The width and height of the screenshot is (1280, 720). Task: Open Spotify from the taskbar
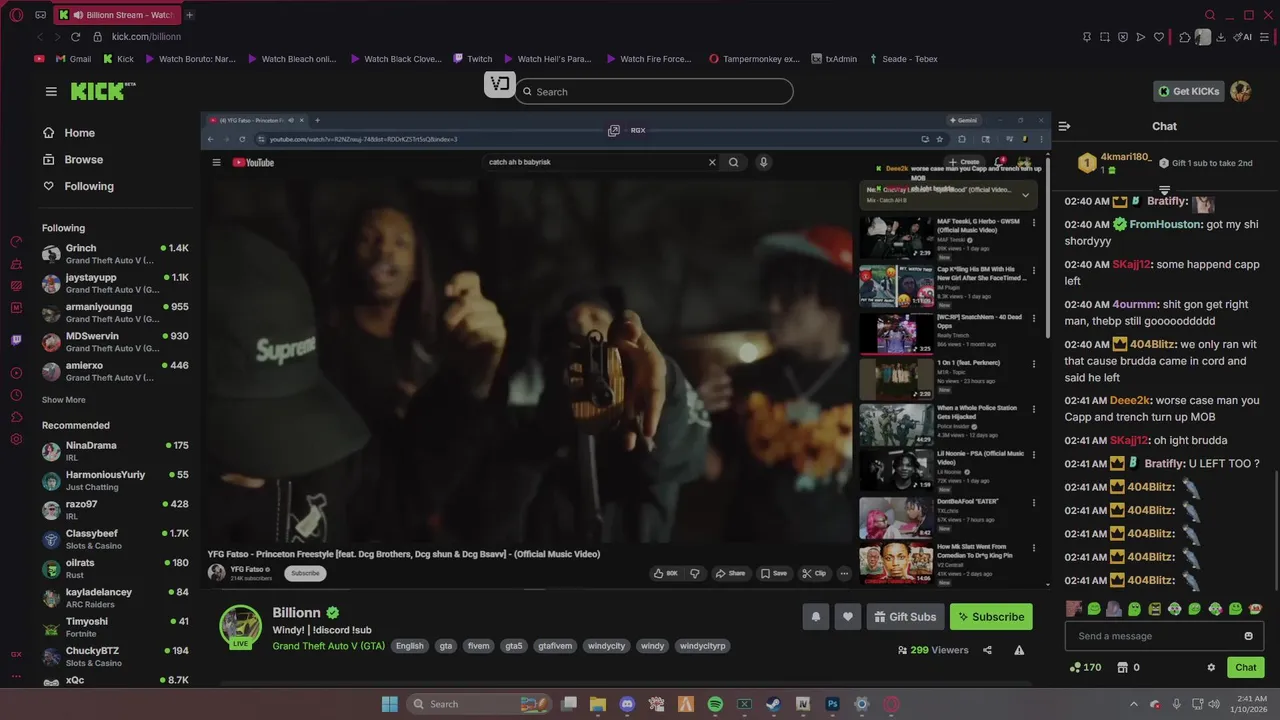point(715,704)
